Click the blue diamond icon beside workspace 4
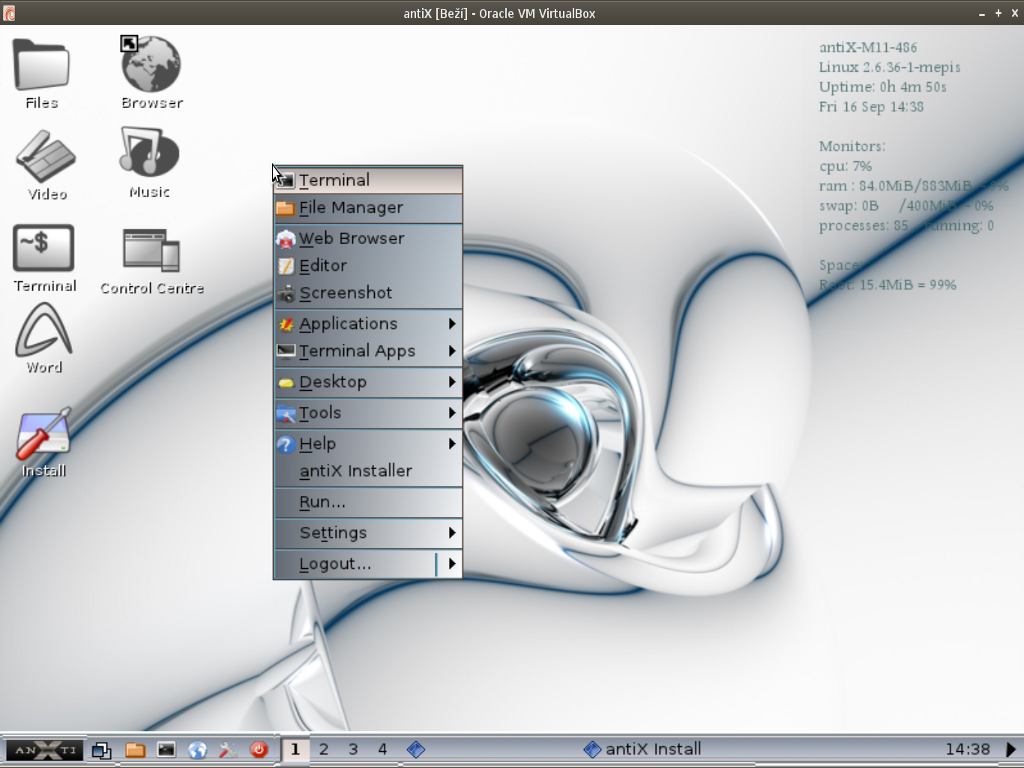 click(416, 750)
